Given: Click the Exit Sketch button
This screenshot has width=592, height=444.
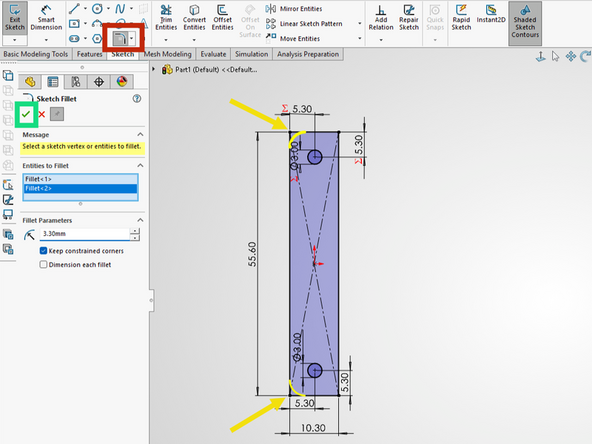Looking at the screenshot, I should 15,18.
